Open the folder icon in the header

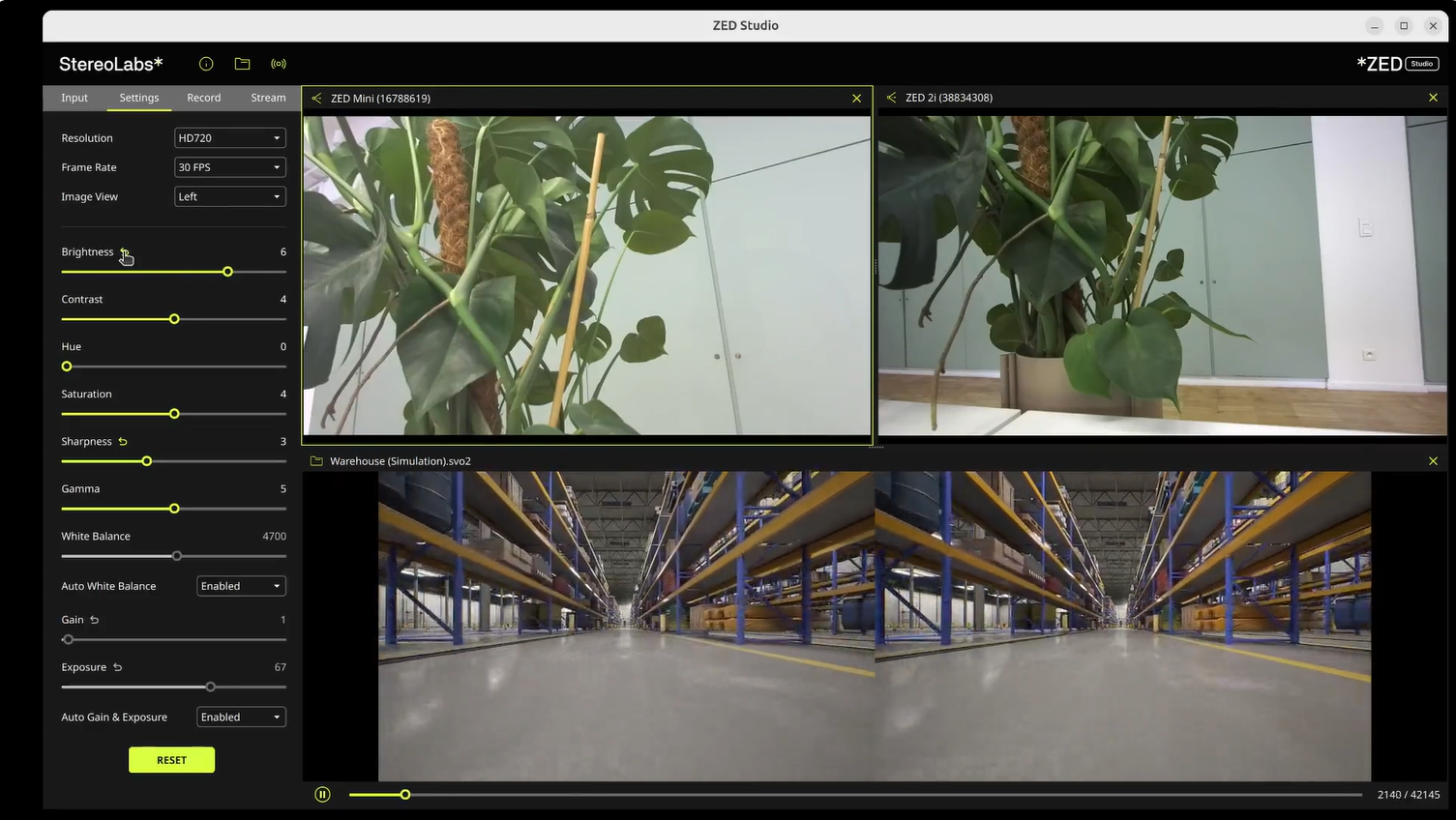(x=242, y=64)
